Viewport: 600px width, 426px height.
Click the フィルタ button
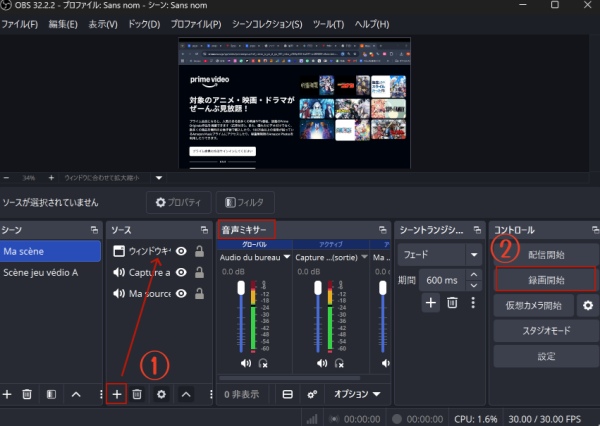tap(245, 202)
